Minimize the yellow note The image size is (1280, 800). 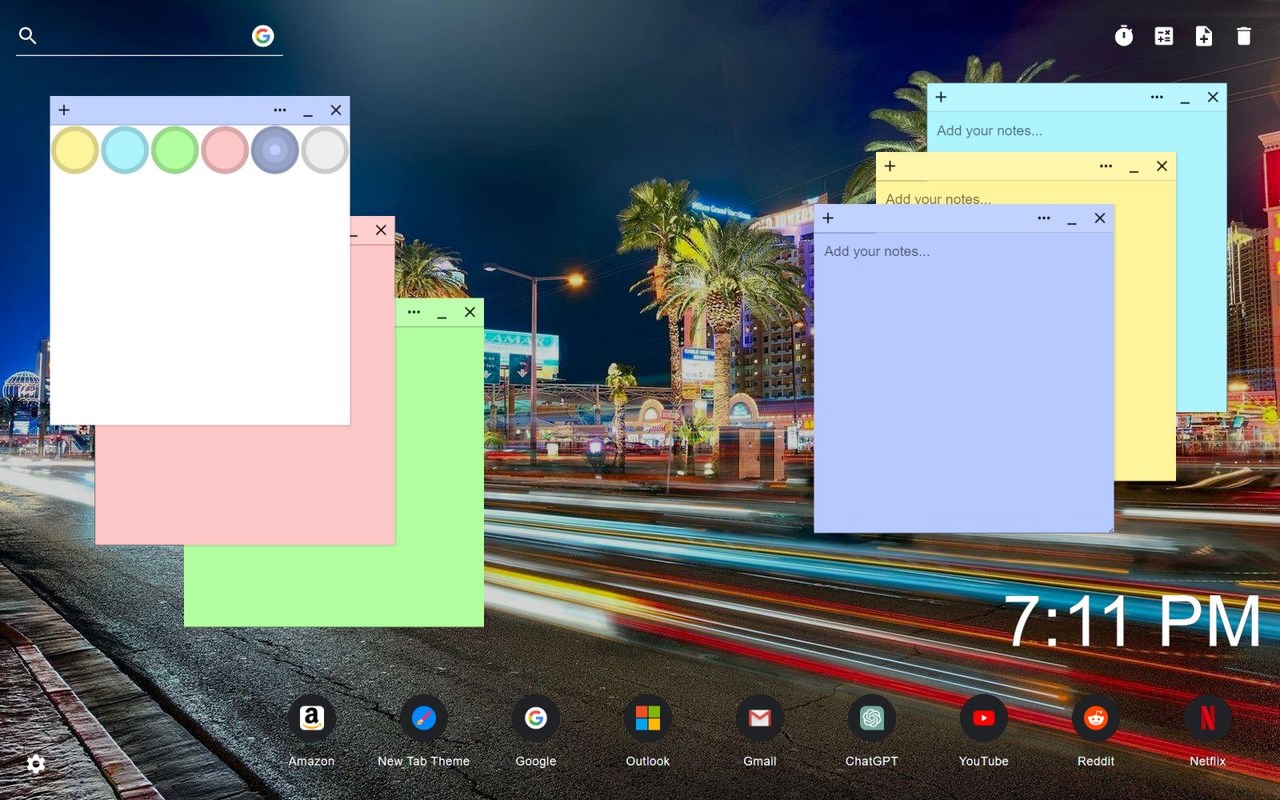(1134, 167)
